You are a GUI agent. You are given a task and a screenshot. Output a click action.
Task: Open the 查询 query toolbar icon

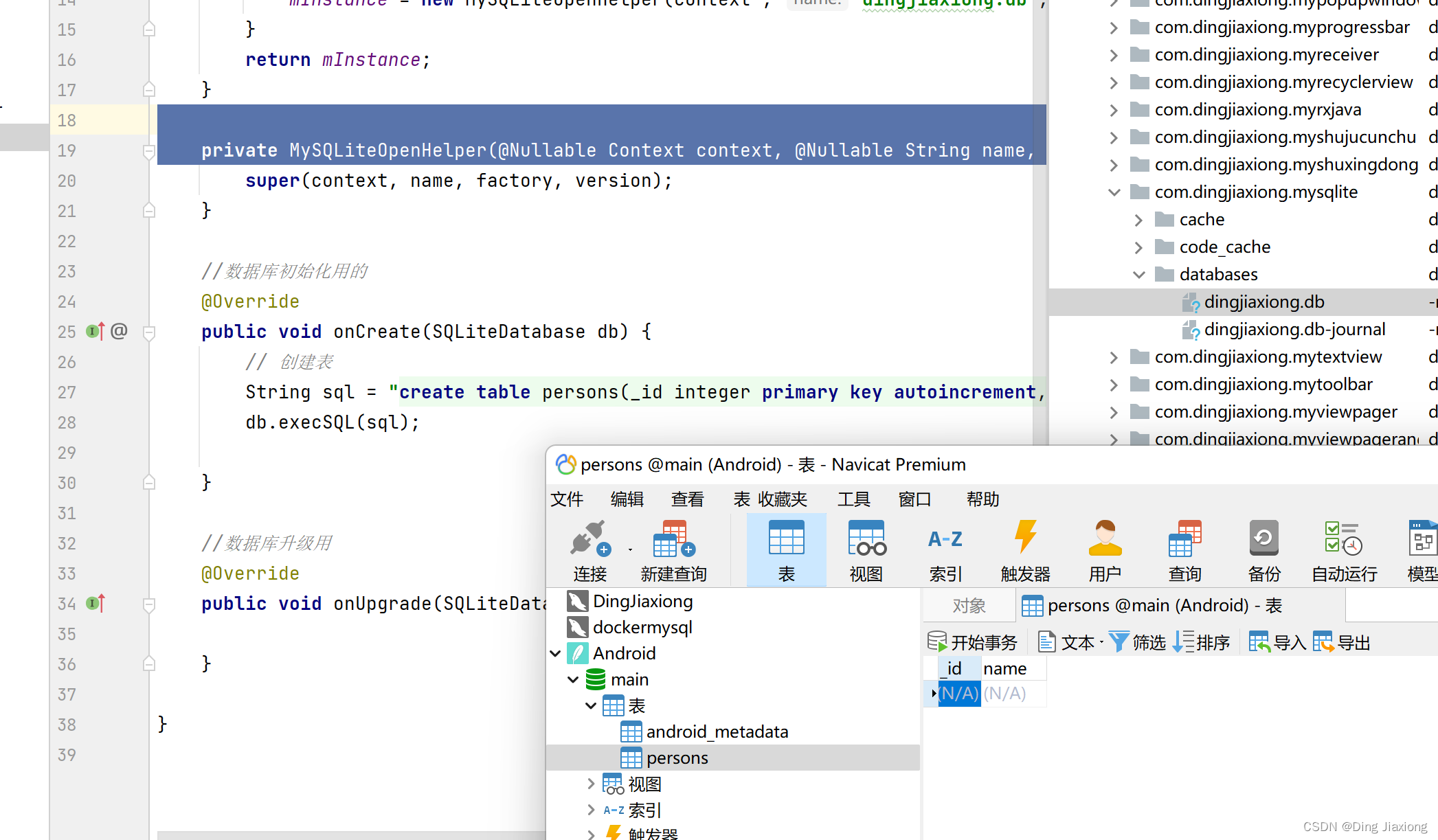click(1184, 551)
